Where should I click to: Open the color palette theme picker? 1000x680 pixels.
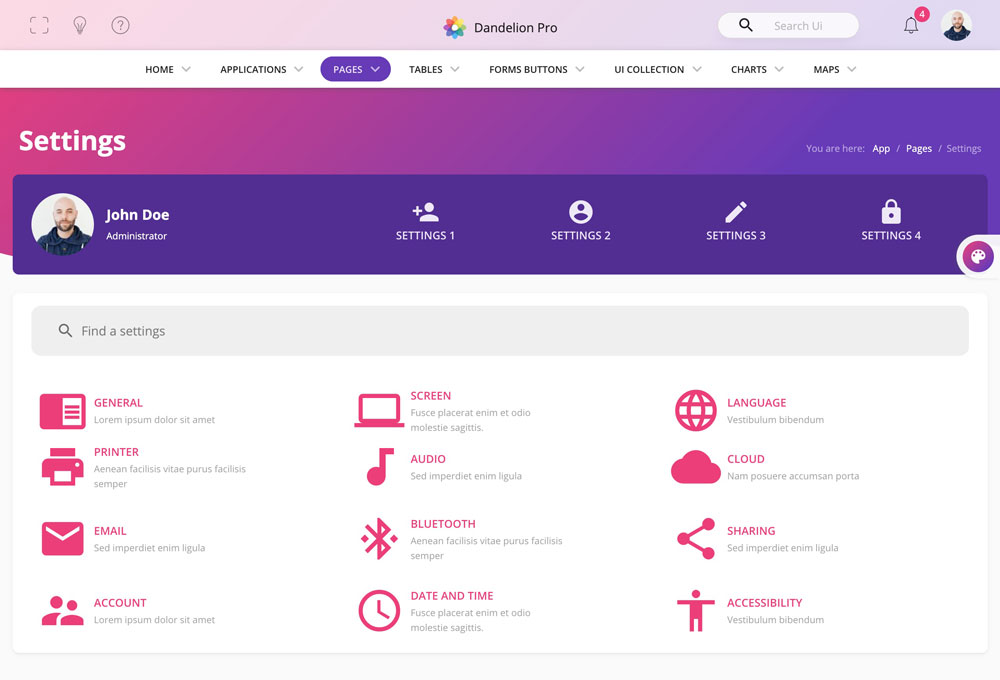coord(977,257)
